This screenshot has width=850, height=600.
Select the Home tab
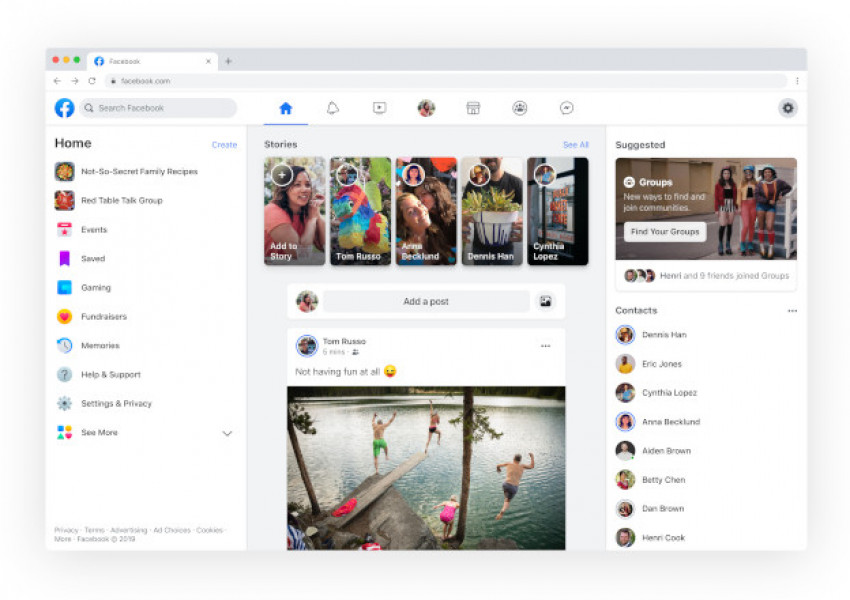click(x=286, y=108)
